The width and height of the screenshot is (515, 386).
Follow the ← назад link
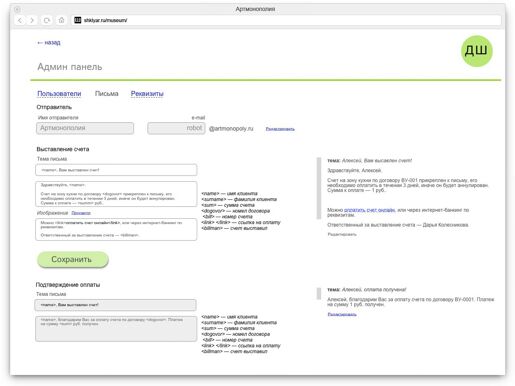pyautogui.click(x=49, y=43)
